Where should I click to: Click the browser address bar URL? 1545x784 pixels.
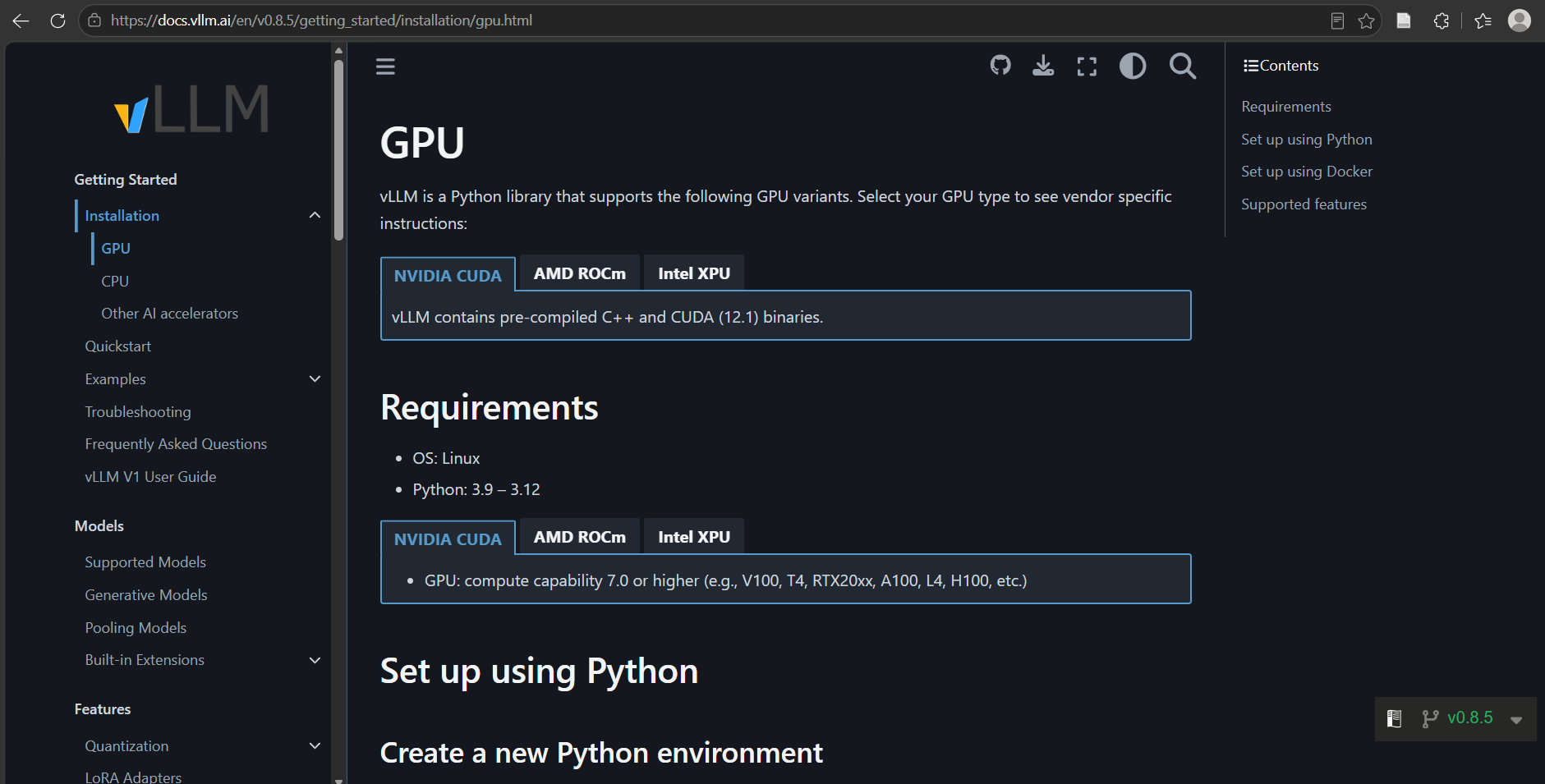click(321, 21)
